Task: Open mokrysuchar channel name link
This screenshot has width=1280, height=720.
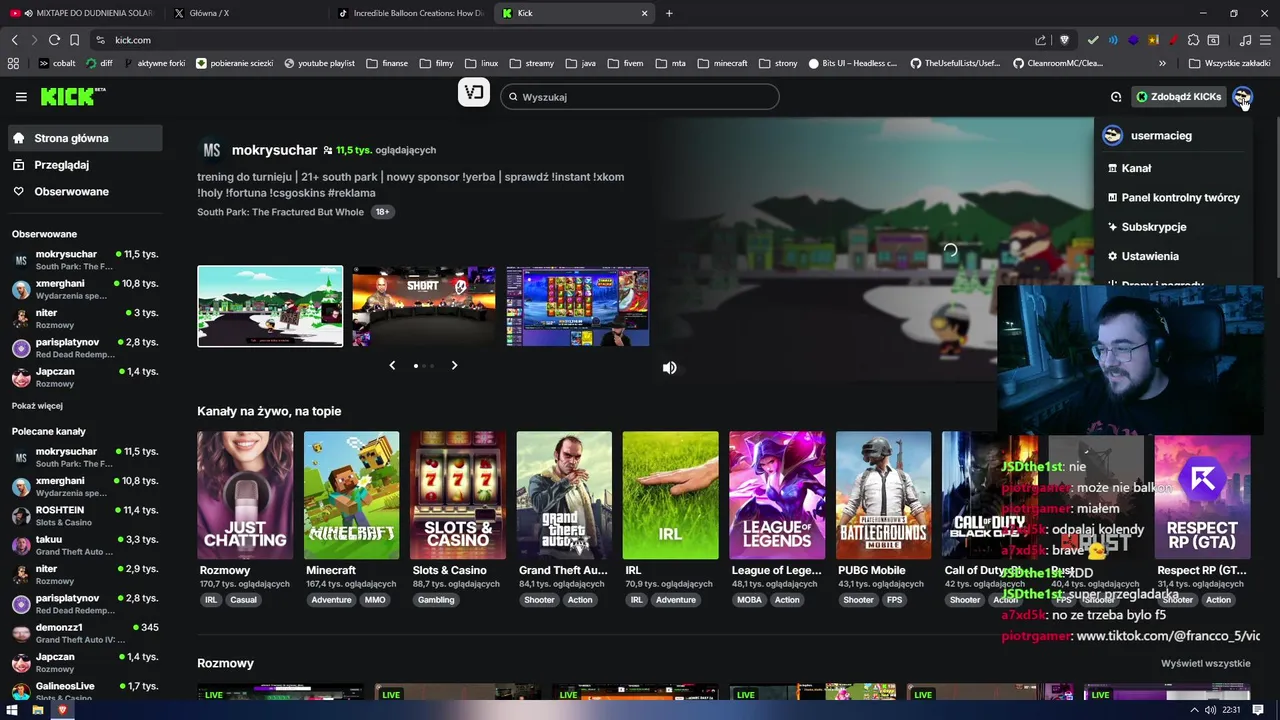Action: tap(274, 150)
